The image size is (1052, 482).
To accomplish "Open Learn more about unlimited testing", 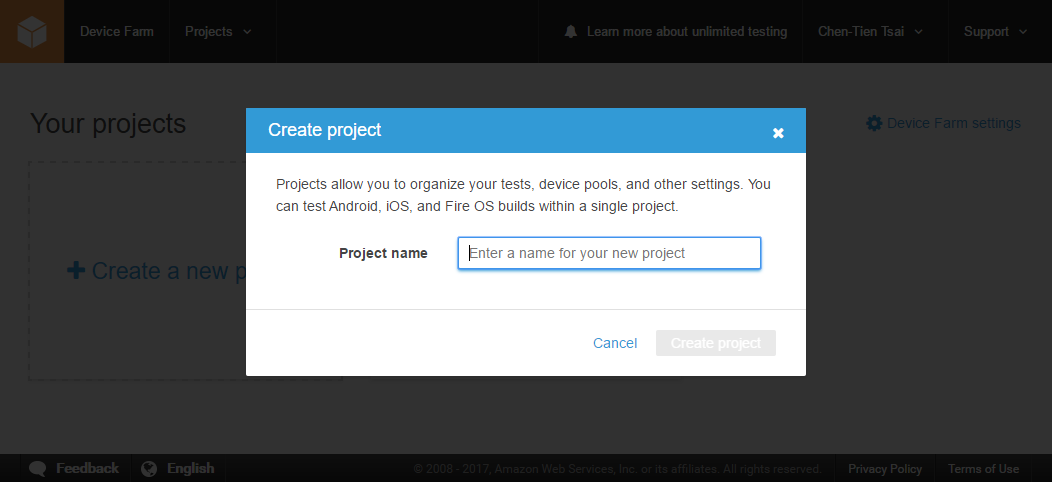I will tap(686, 32).
